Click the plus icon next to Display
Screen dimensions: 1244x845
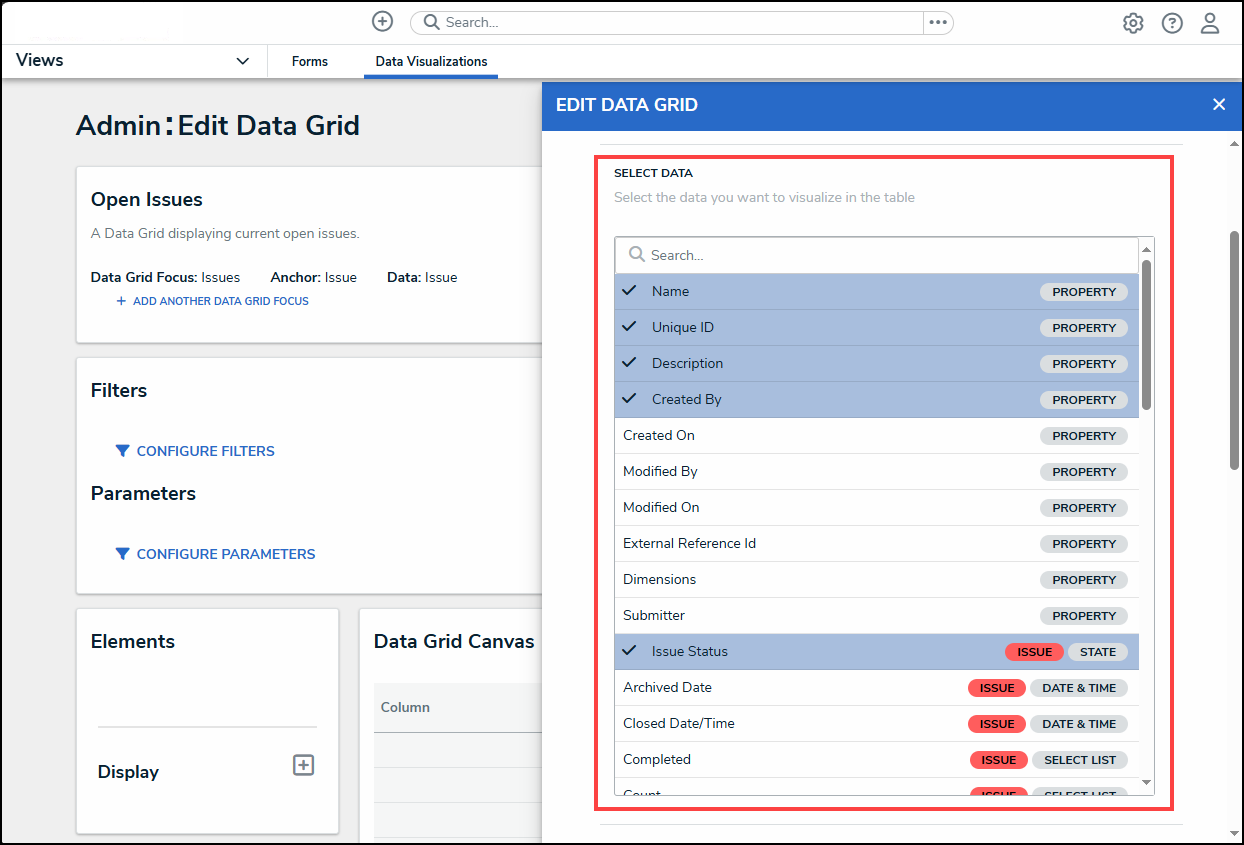click(303, 765)
